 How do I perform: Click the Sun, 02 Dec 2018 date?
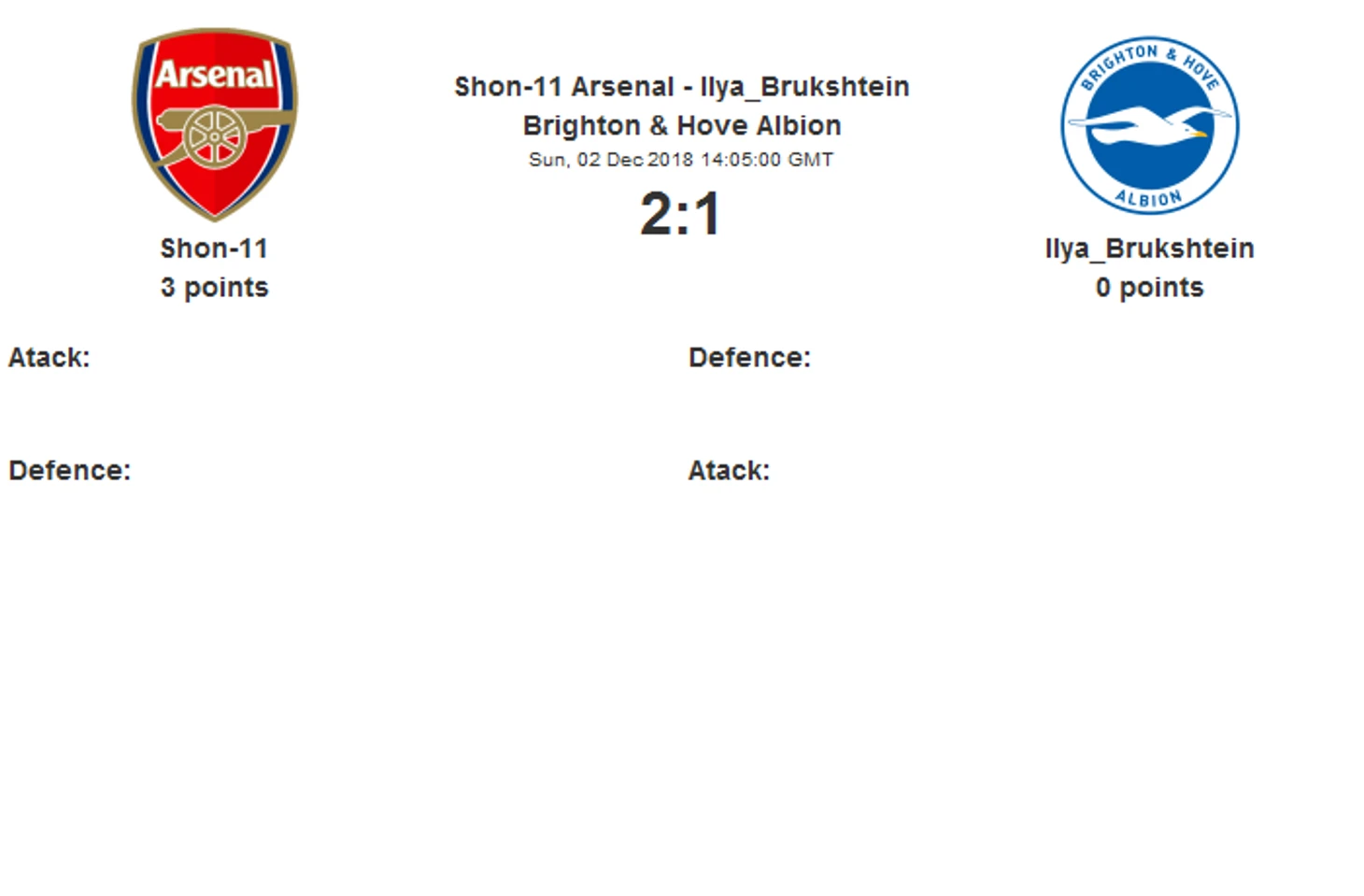(612, 160)
